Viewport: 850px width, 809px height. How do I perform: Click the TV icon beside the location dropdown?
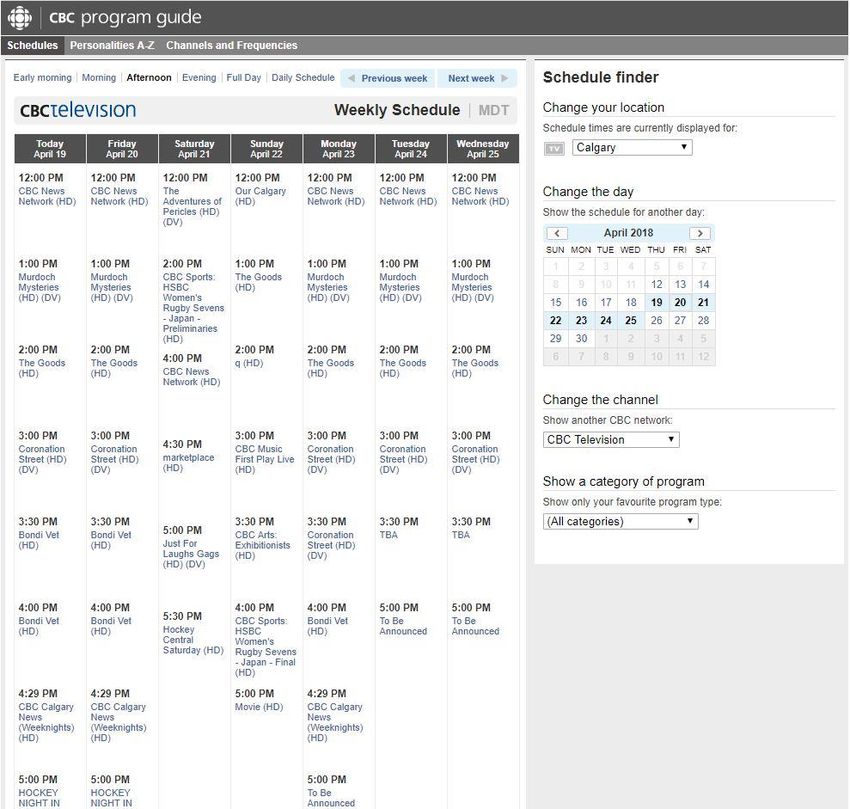pos(554,148)
